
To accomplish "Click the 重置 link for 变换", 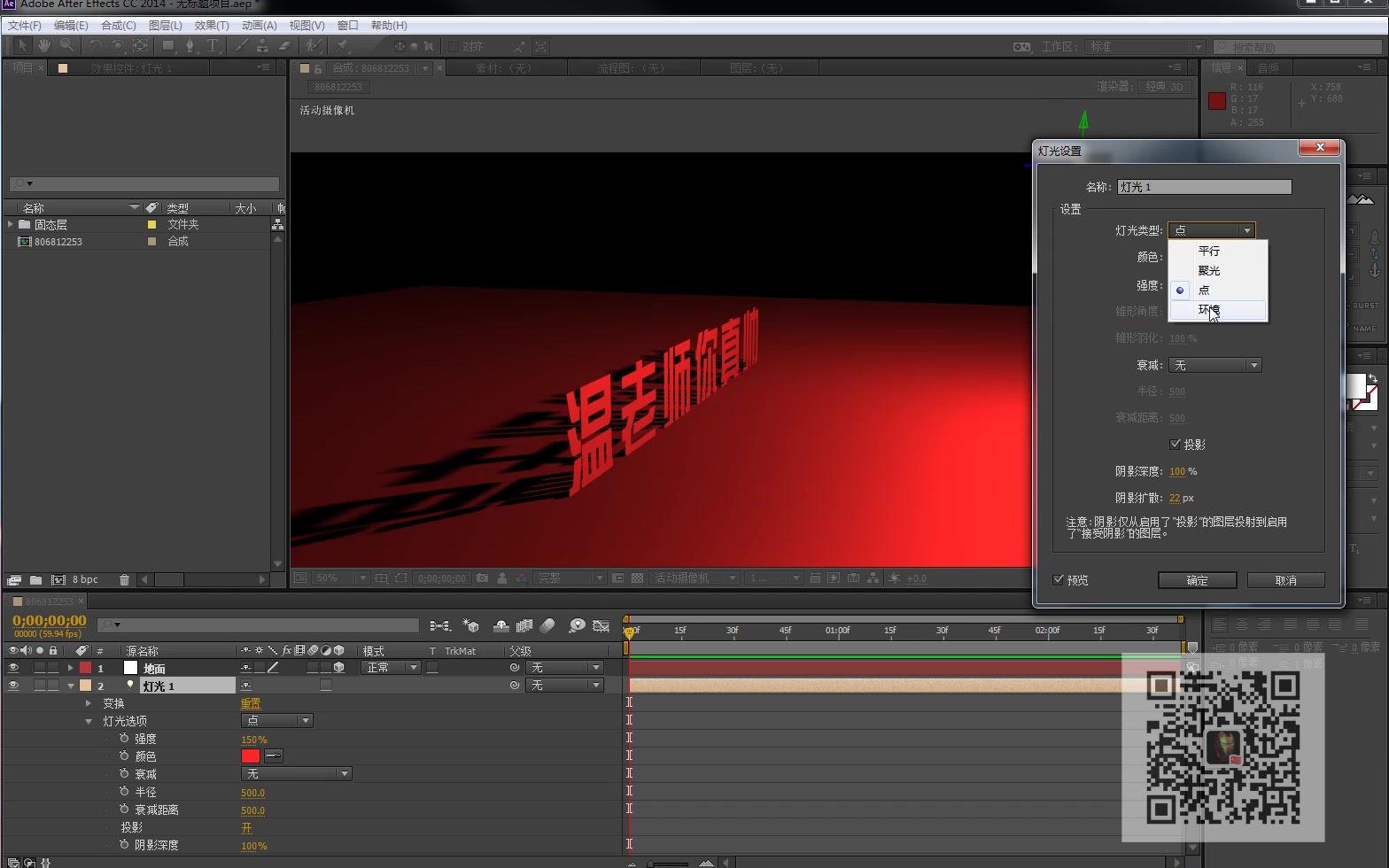I will click(251, 703).
